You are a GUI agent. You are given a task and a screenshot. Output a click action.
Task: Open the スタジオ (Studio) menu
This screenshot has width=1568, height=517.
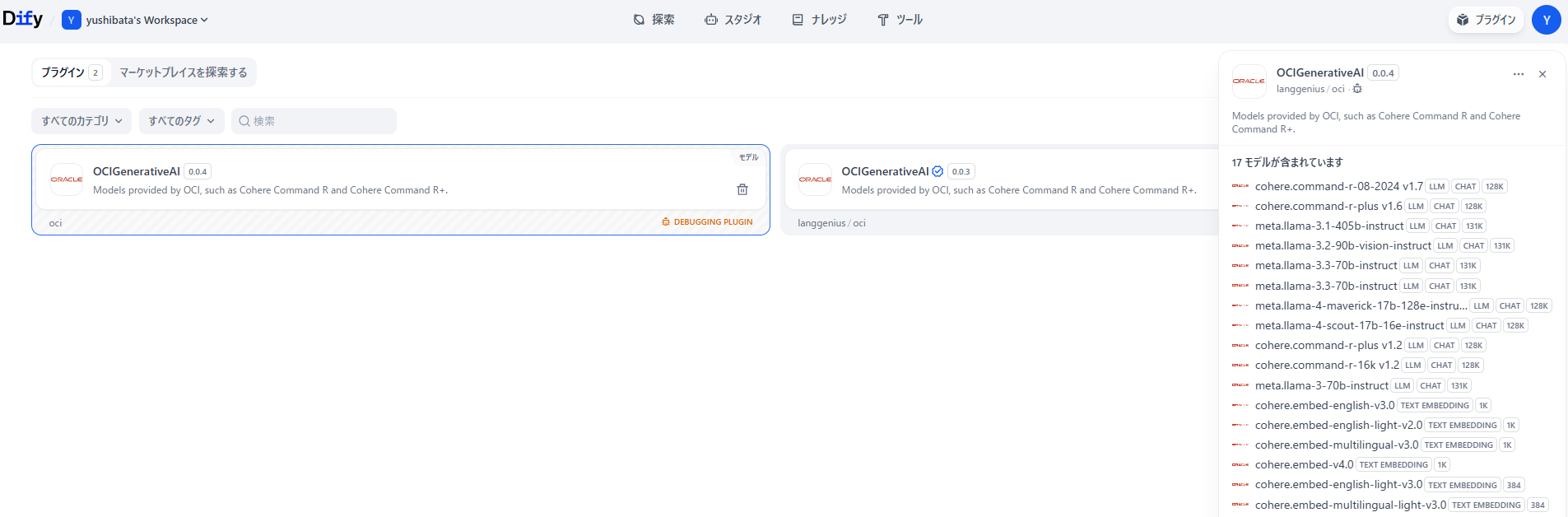click(733, 20)
